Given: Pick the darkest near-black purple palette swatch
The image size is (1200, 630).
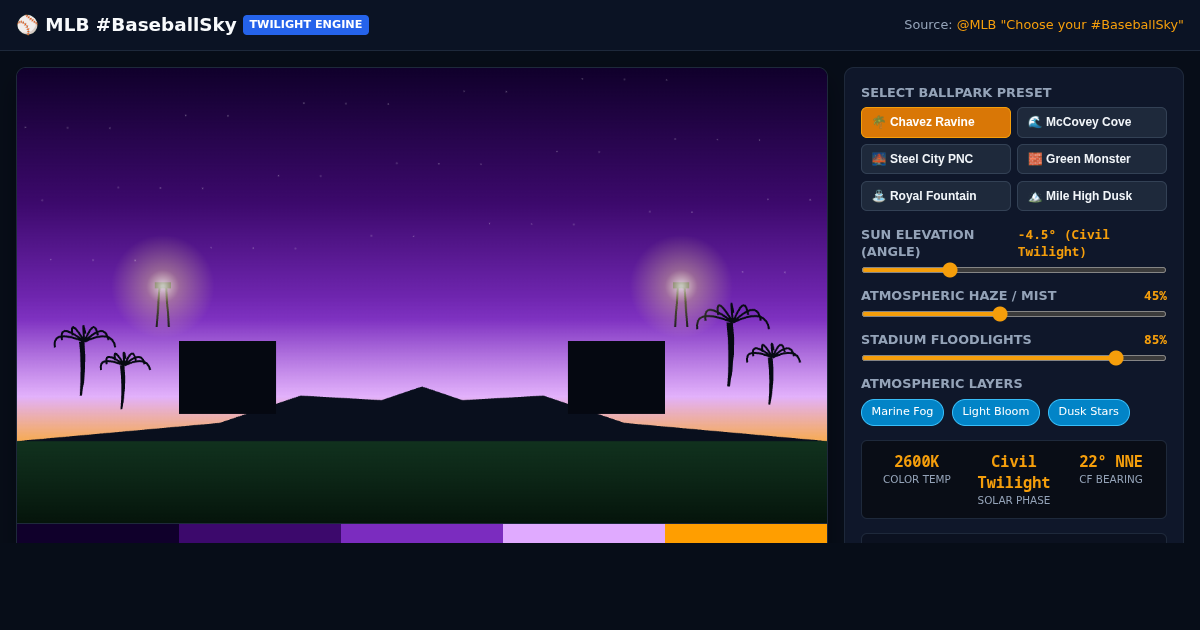Looking at the screenshot, I should click(x=98, y=533).
